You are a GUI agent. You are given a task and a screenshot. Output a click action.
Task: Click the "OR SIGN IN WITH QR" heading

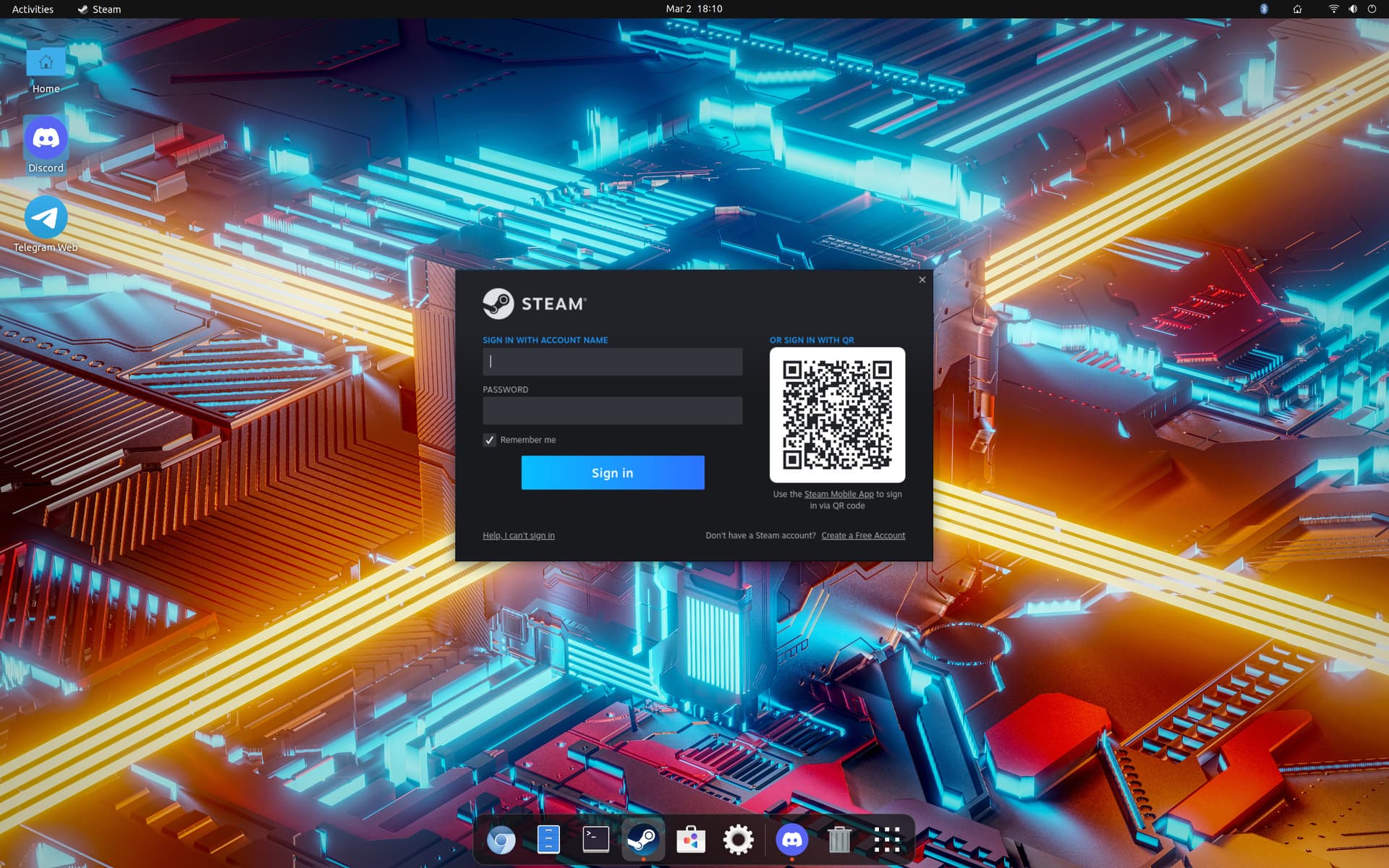click(x=812, y=340)
